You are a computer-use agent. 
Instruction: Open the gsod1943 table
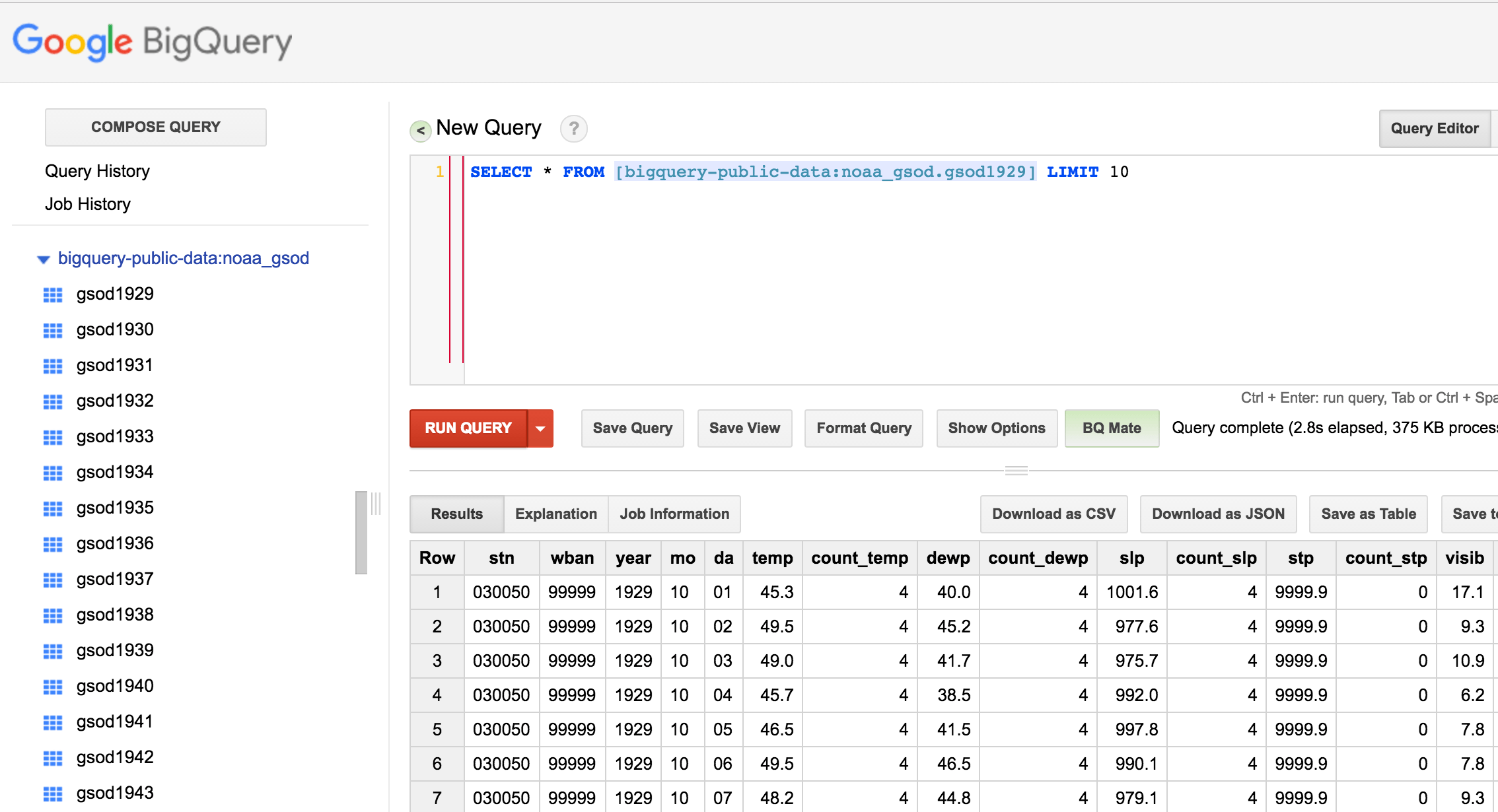pyautogui.click(x=115, y=793)
